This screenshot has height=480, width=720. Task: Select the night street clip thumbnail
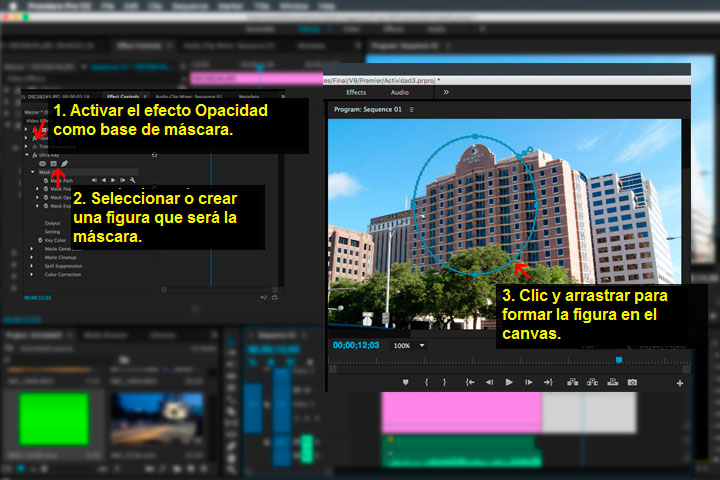click(x=157, y=419)
